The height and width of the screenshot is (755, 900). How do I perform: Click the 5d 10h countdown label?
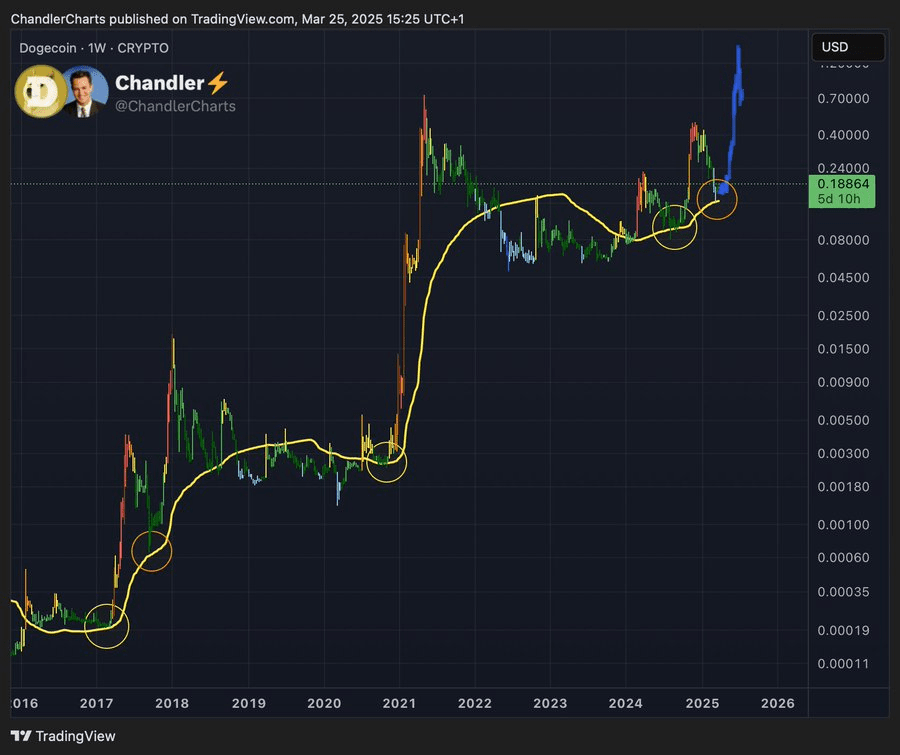[839, 199]
